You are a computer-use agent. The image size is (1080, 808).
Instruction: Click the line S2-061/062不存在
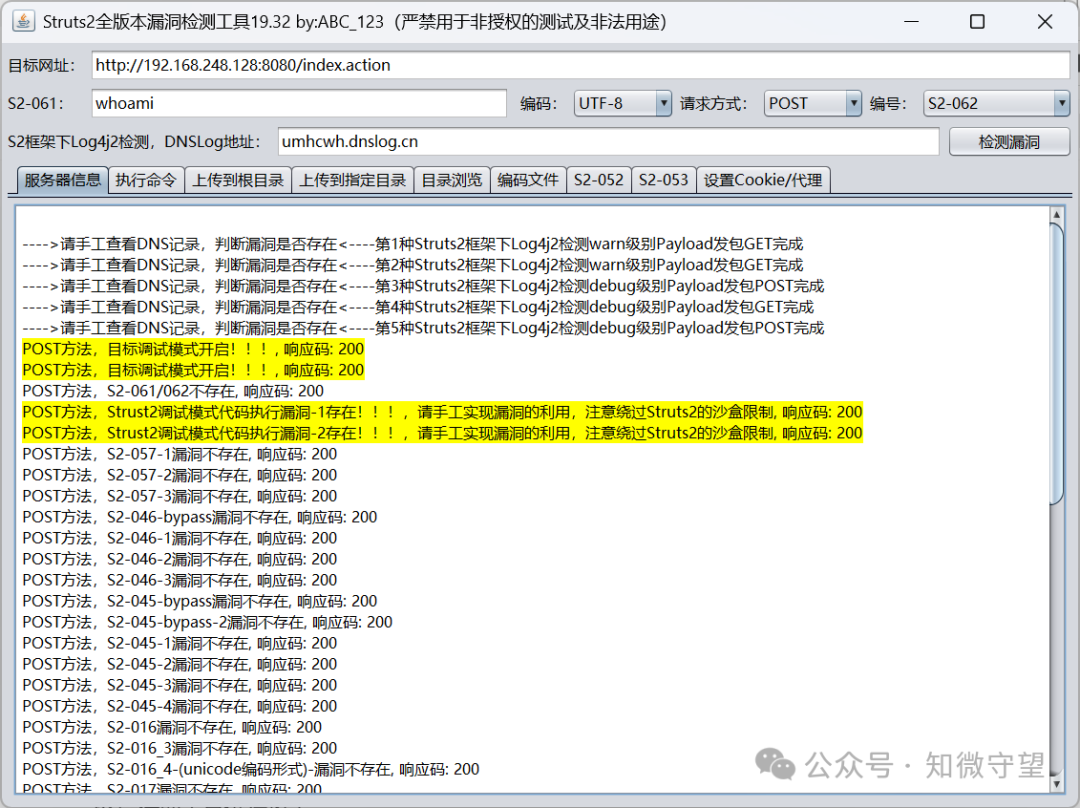tap(173, 391)
